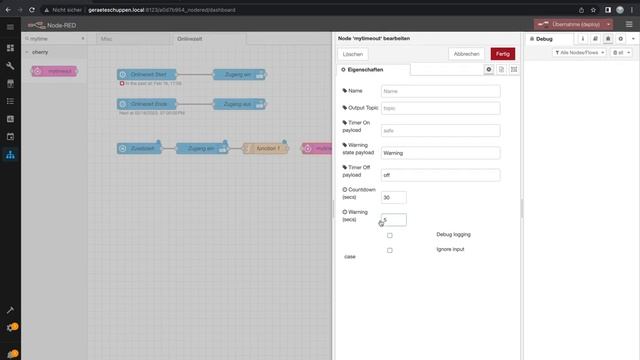Screen dimensions: 640x360
Task: Open the sidebar tabs dropdown arrow
Action: 633,39
